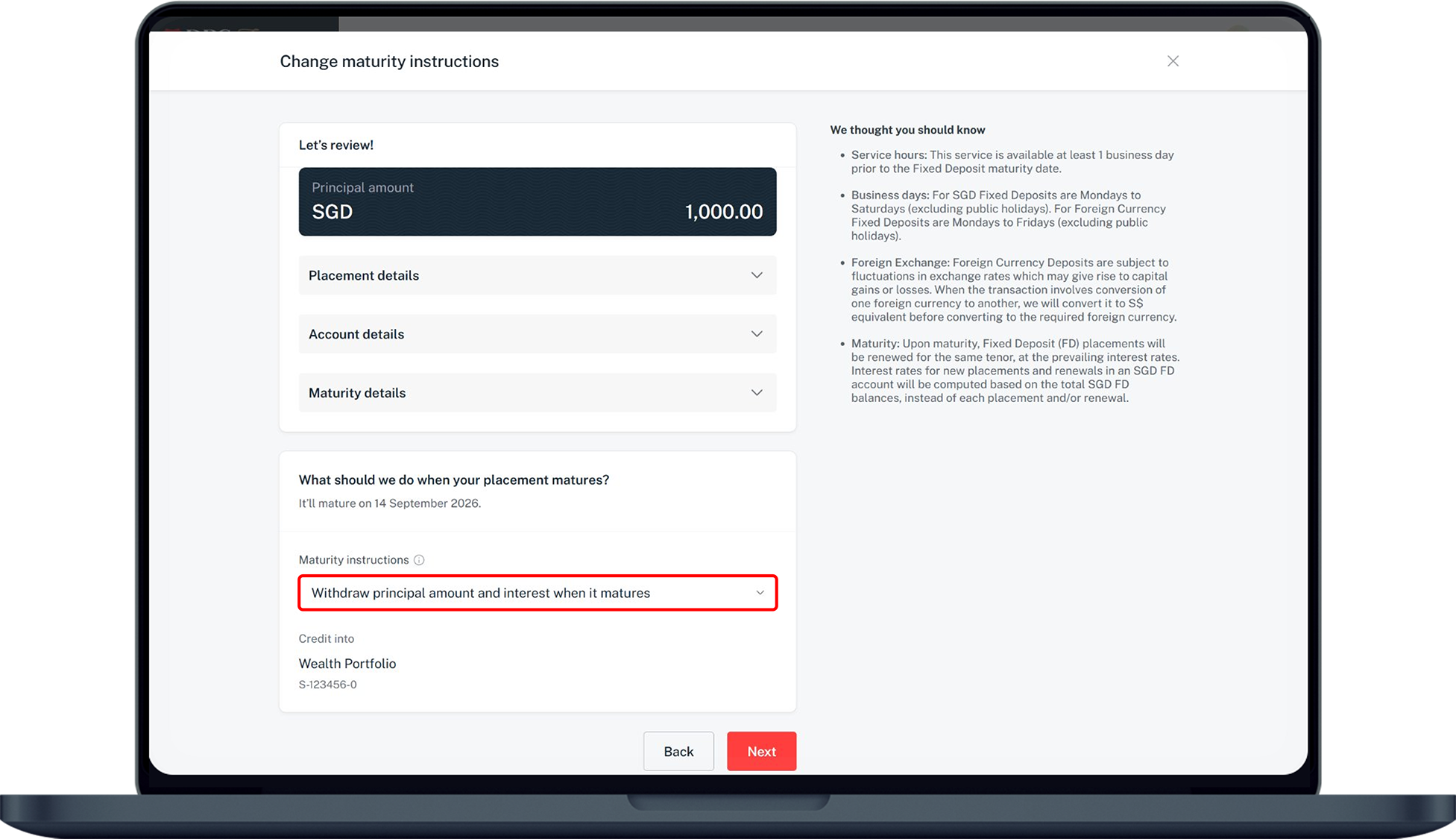Click the account number S-123456-0
The height and width of the screenshot is (839, 1456).
pyautogui.click(x=327, y=685)
